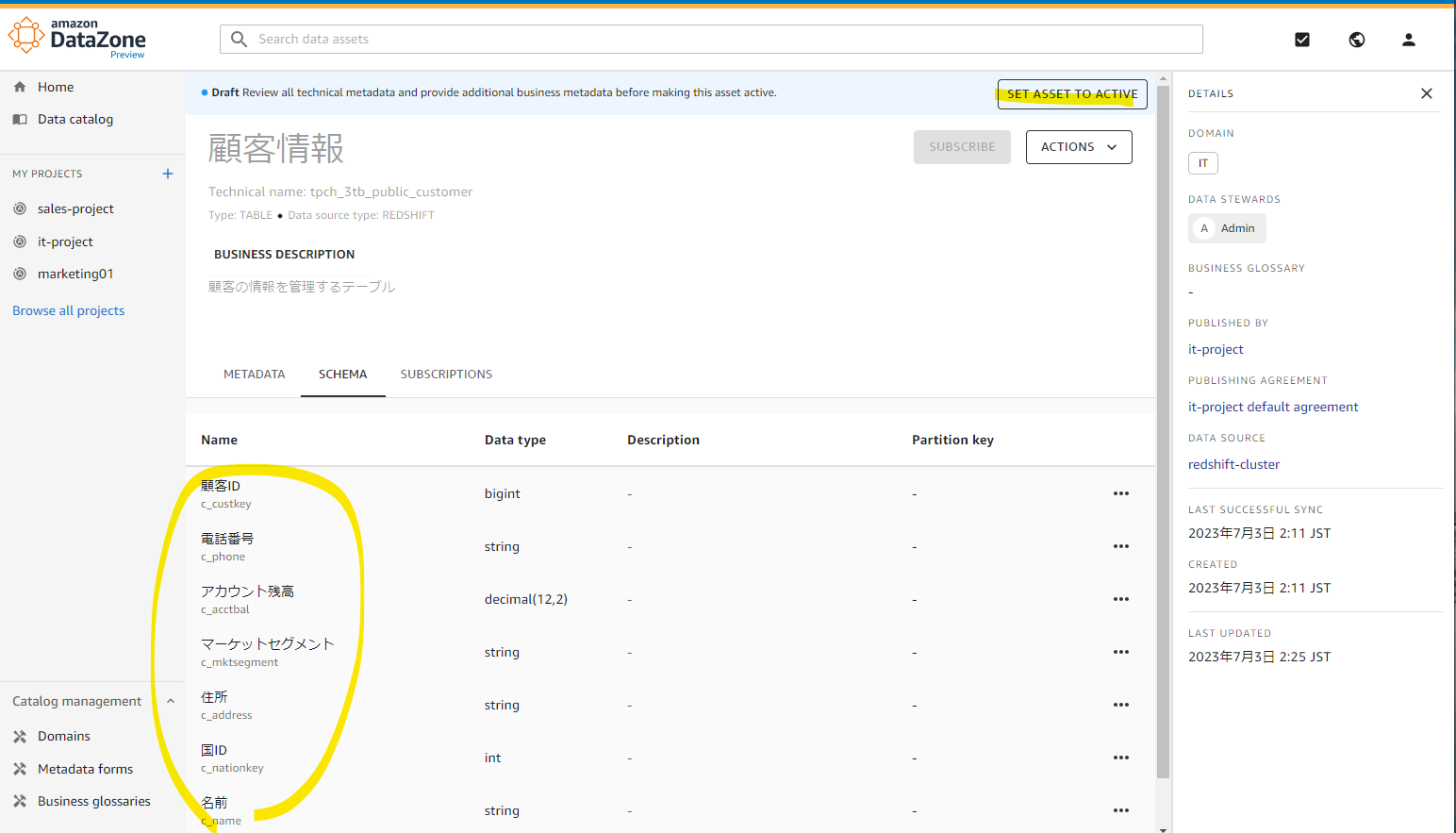Open Data catalog in sidebar
Image resolution: width=1456 pixels, height=833 pixels.
pos(75,119)
